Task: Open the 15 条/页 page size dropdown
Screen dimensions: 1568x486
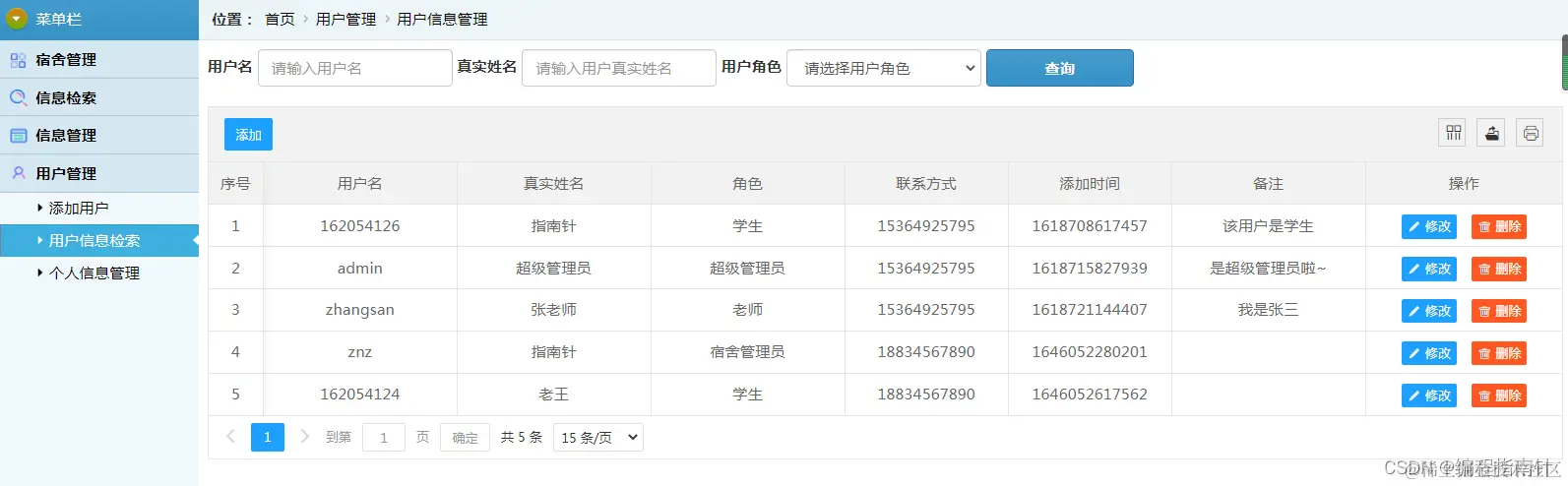Action: tap(598, 438)
